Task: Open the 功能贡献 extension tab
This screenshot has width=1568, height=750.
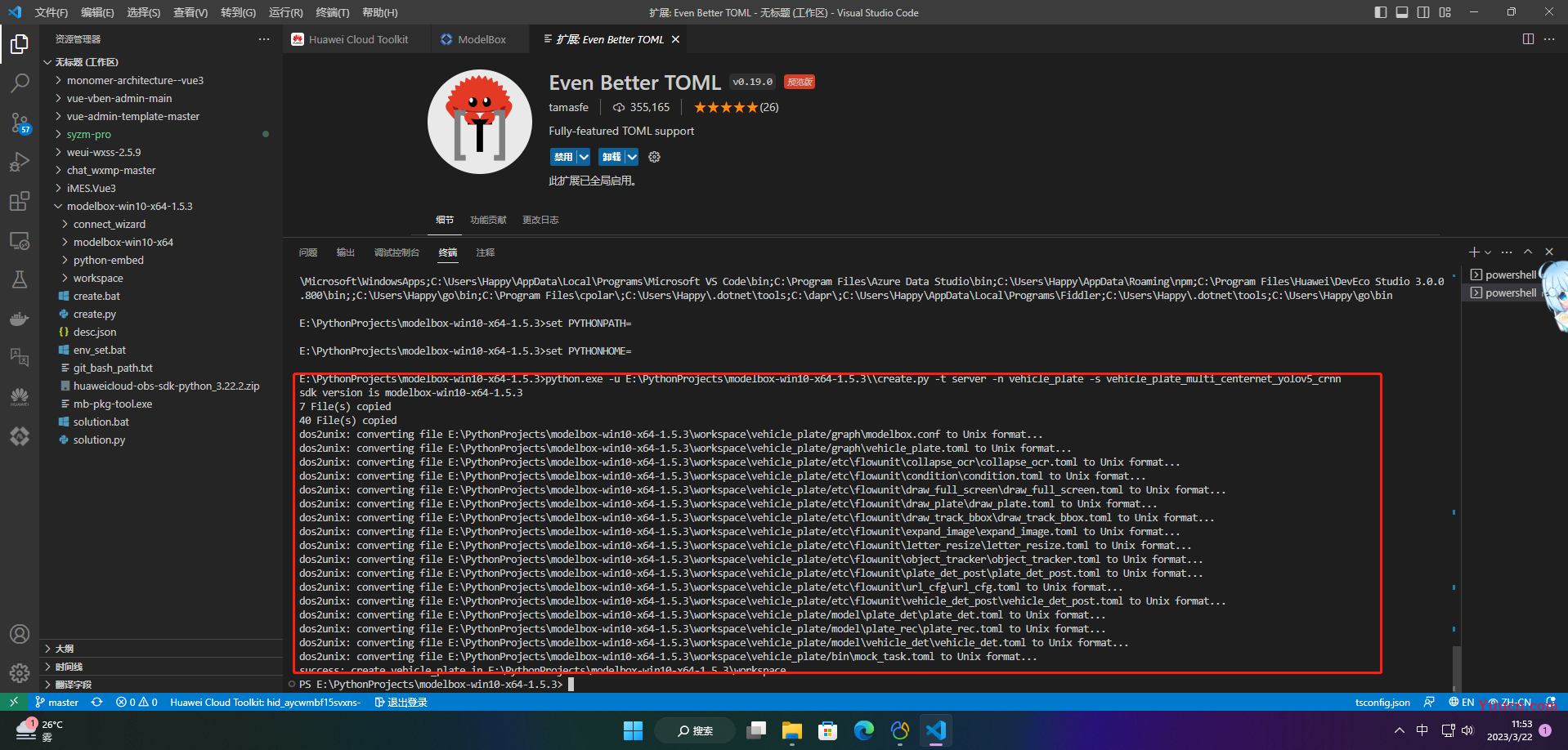Action: (488, 220)
